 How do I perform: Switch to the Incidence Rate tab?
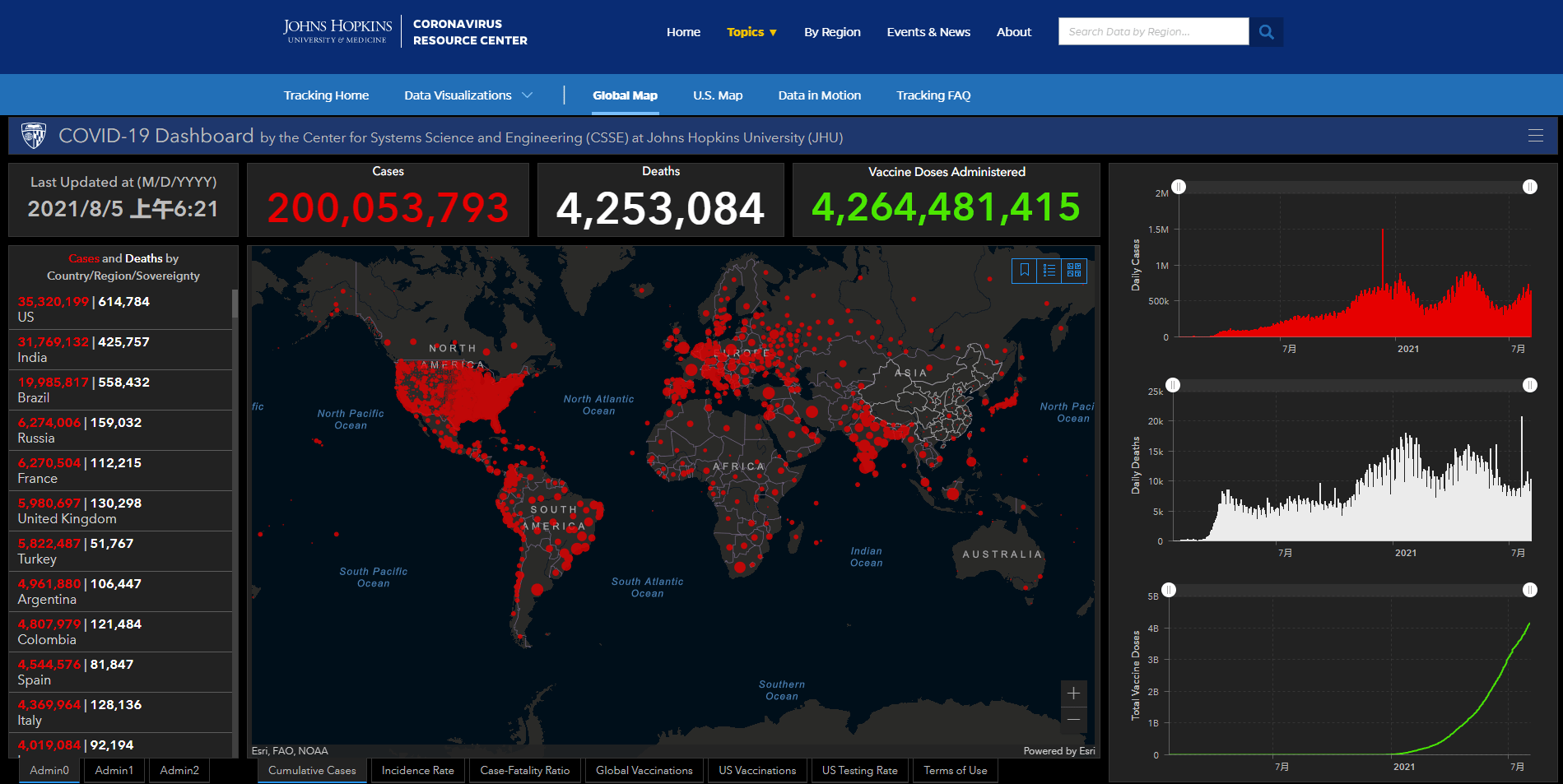tap(417, 771)
